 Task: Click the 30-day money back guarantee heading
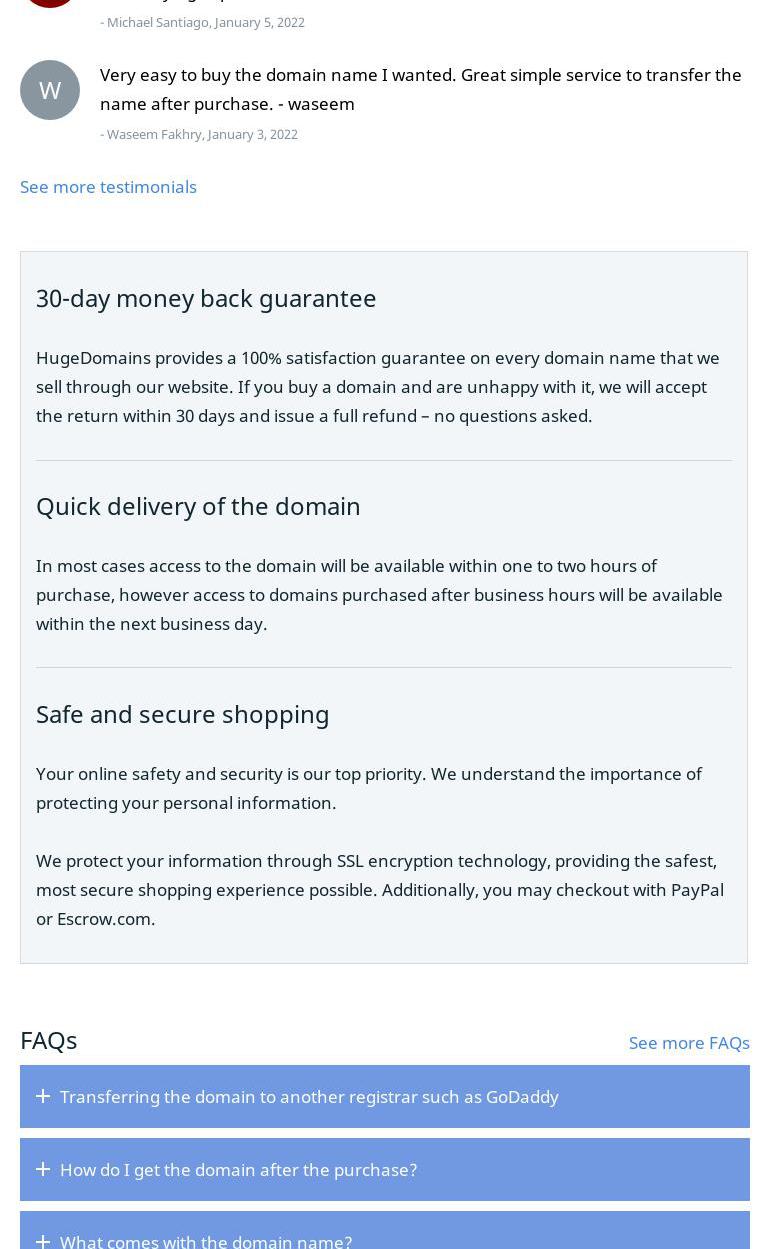(206, 298)
